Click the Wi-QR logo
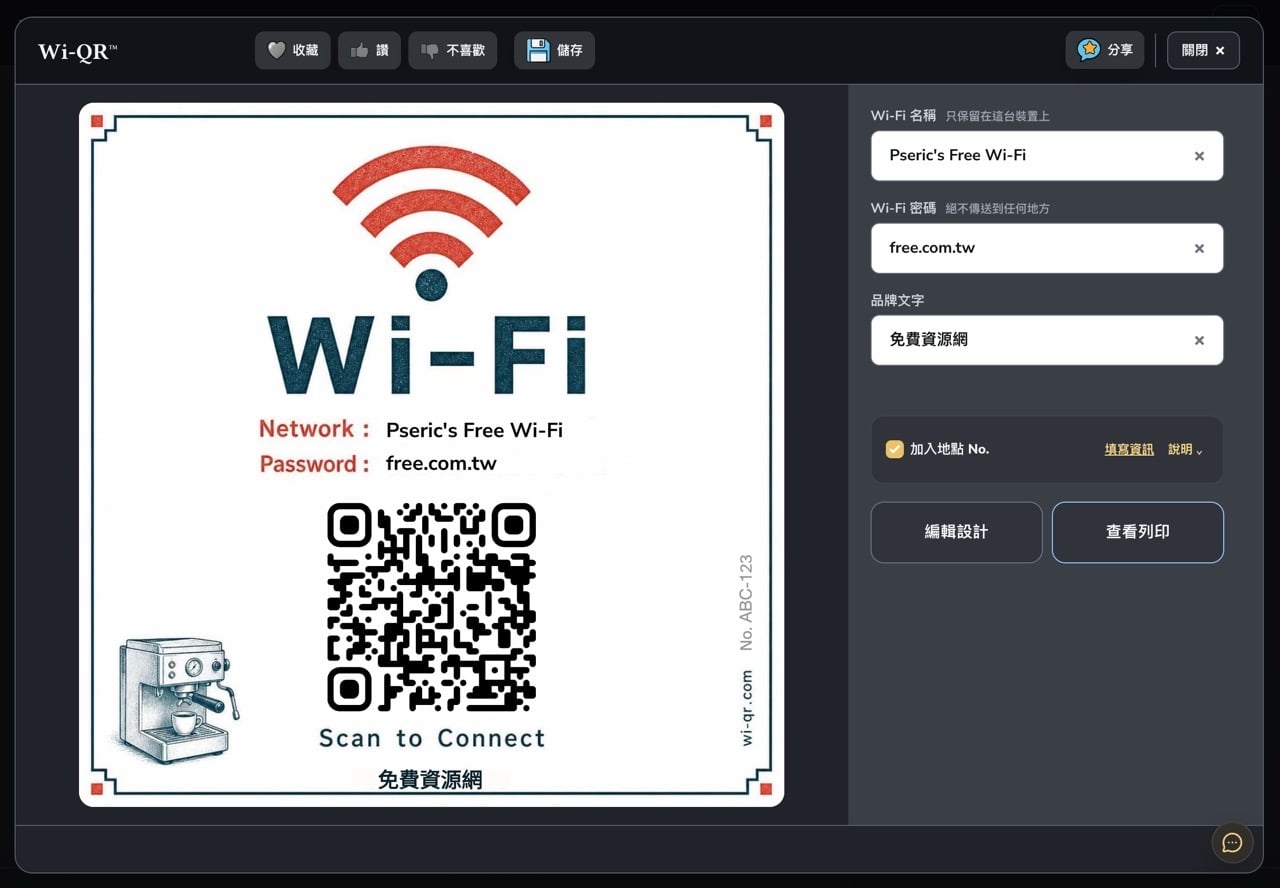Viewport: 1280px width, 888px height. click(x=77, y=51)
